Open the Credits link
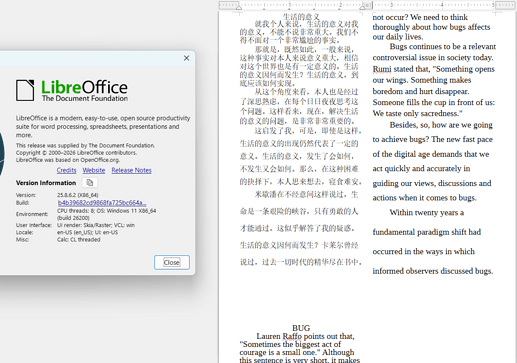The width and height of the screenshot is (517, 363). point(66,170)
